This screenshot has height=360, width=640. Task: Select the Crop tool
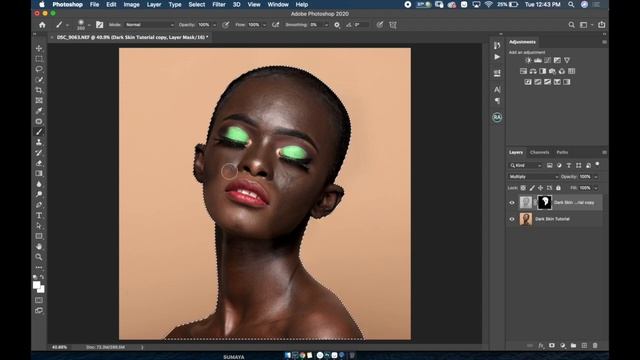click(39, 90)
